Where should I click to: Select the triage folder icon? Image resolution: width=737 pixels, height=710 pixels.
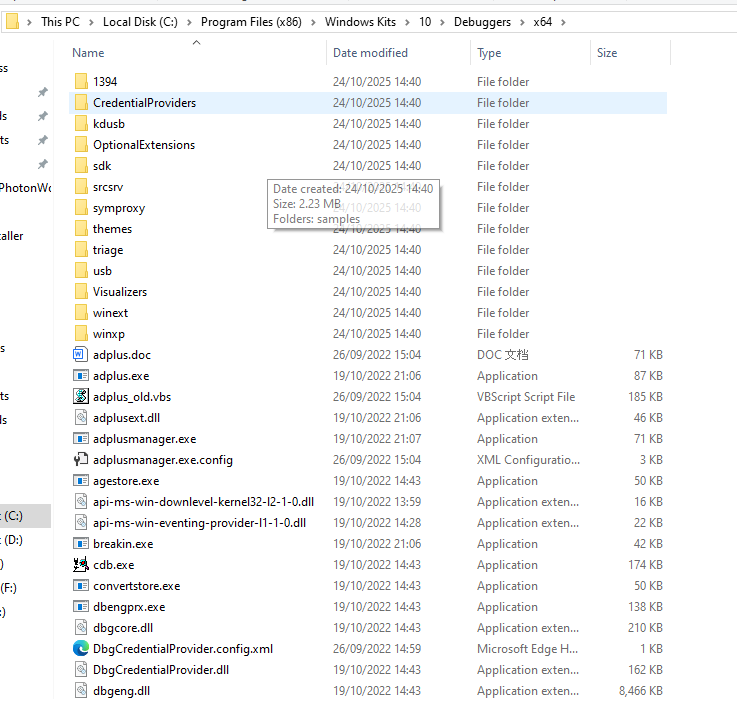point(81,250)
